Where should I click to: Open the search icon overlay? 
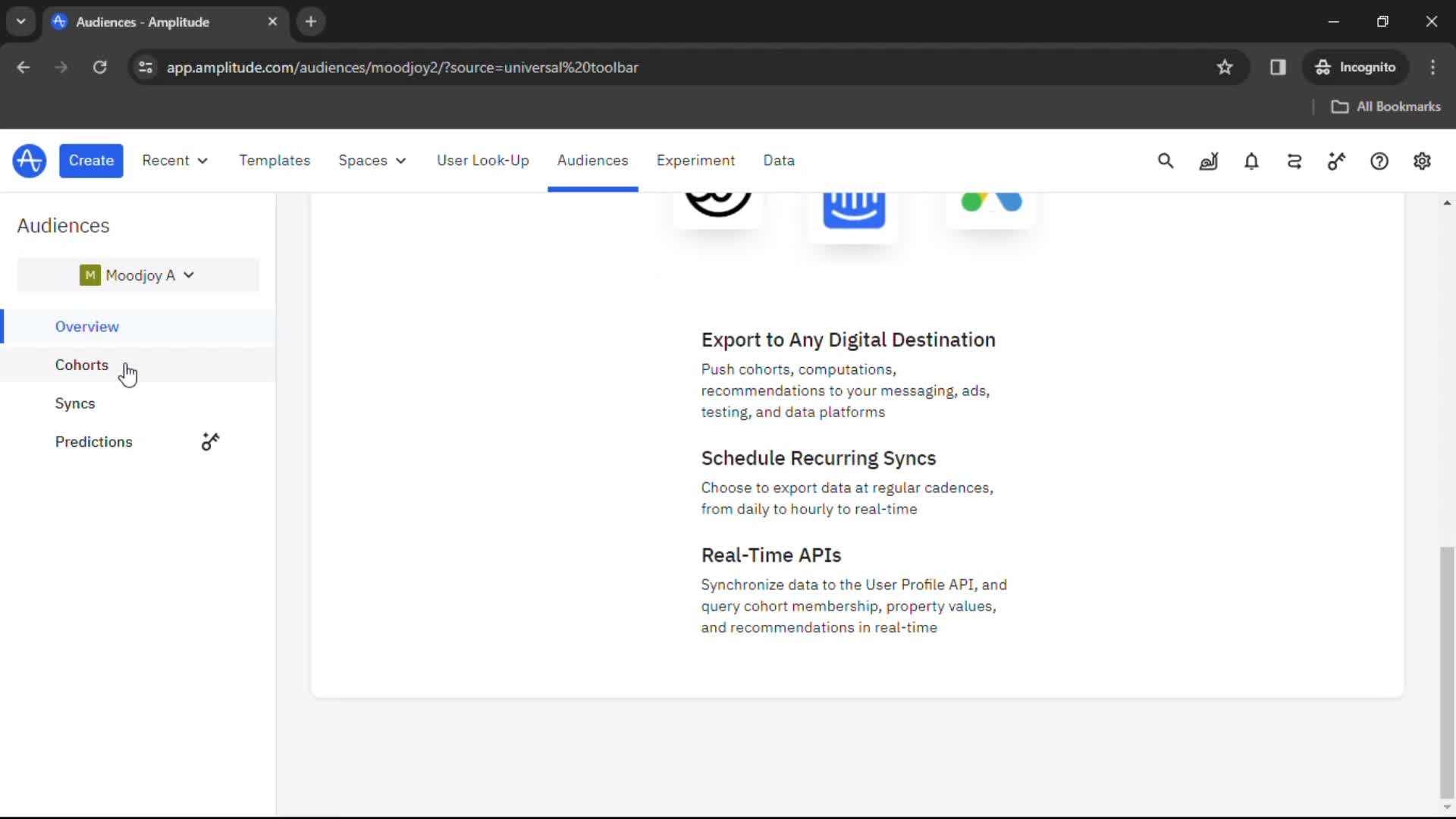[1165, 161]
